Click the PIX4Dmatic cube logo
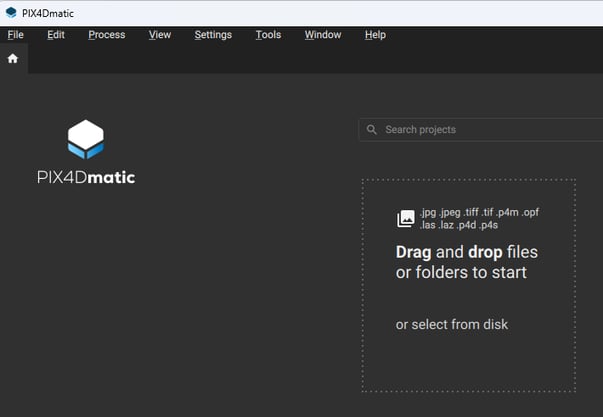This screenshot has width=603, height=417. tap(85, 139)
